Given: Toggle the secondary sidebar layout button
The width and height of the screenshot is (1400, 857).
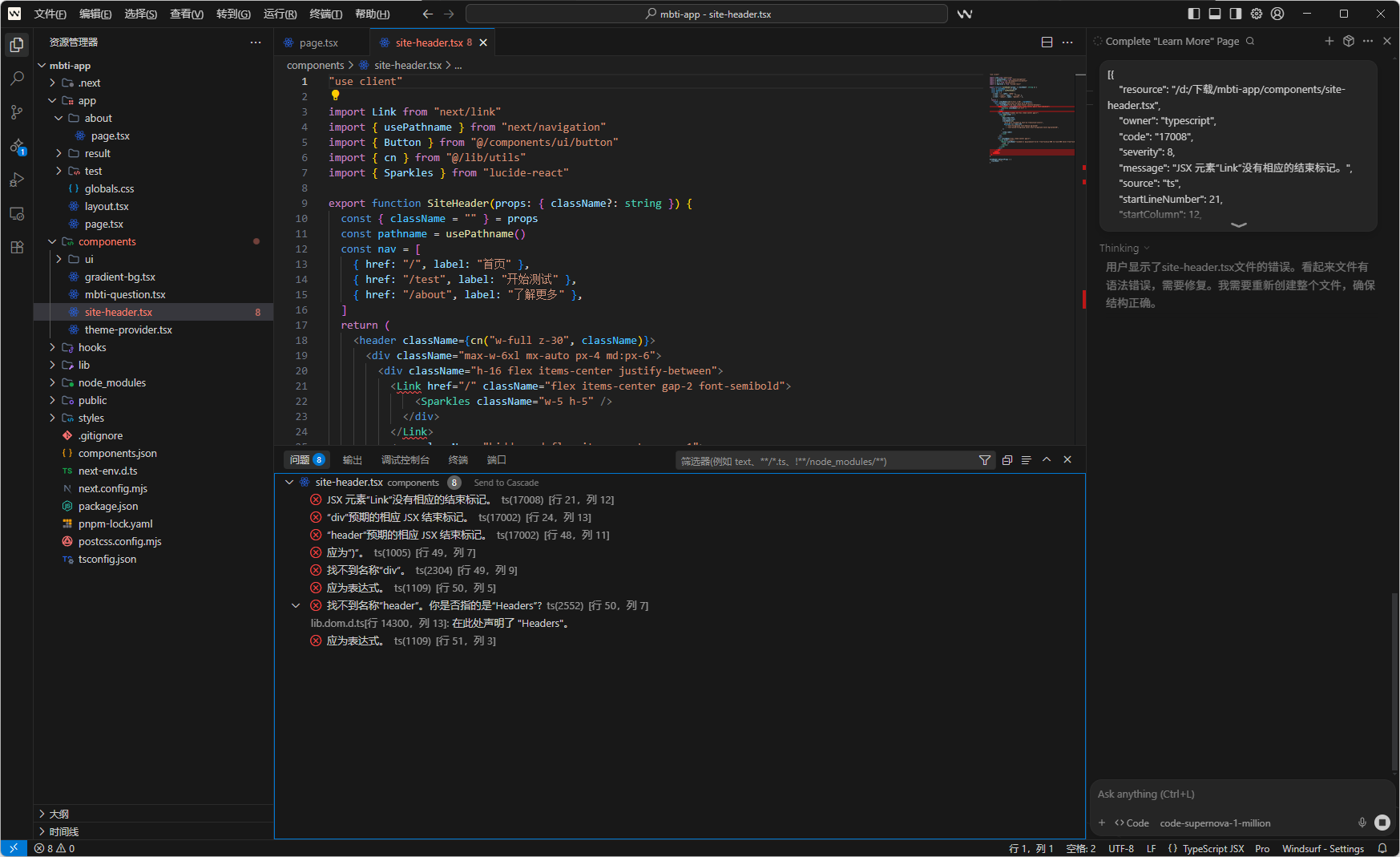Looking at the screenshot, I should pos(1236,14).
